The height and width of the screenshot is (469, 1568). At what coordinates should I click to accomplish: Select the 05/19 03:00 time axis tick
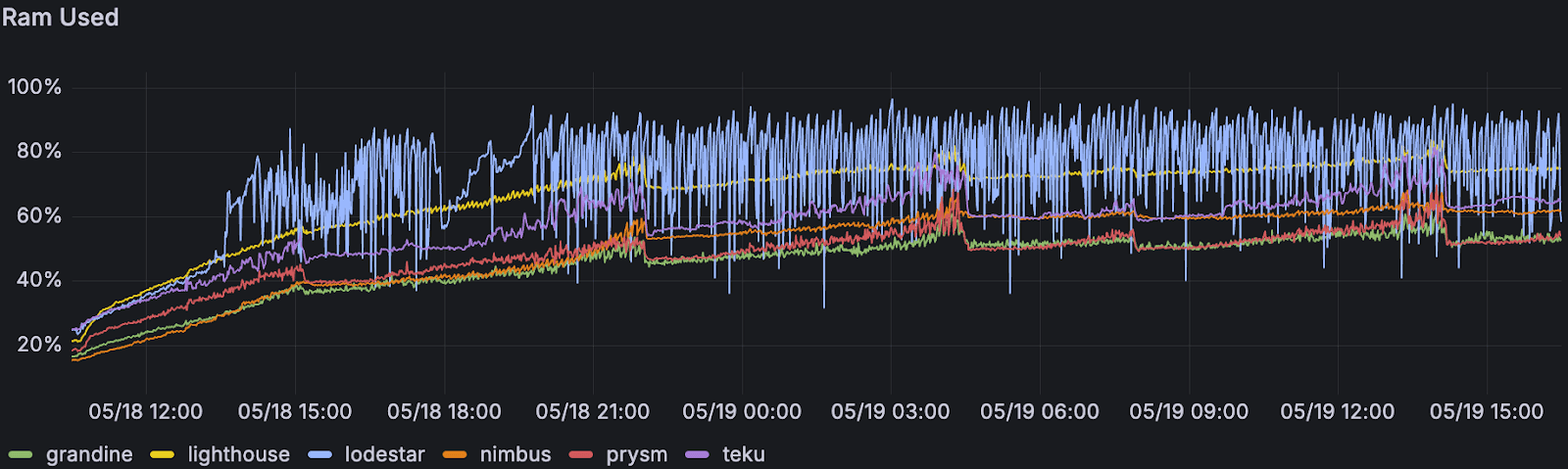click(x=890, y=411)
